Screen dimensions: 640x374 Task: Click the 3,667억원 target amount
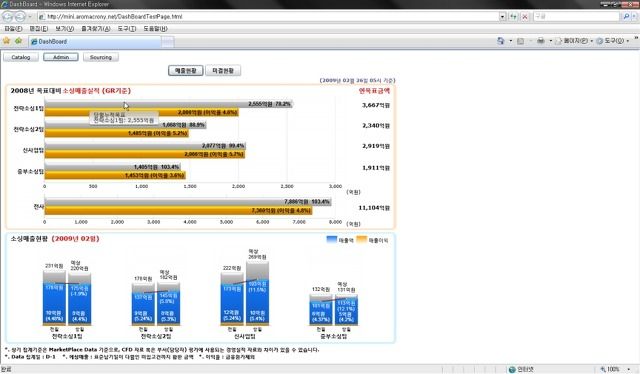tap(376, 105)
